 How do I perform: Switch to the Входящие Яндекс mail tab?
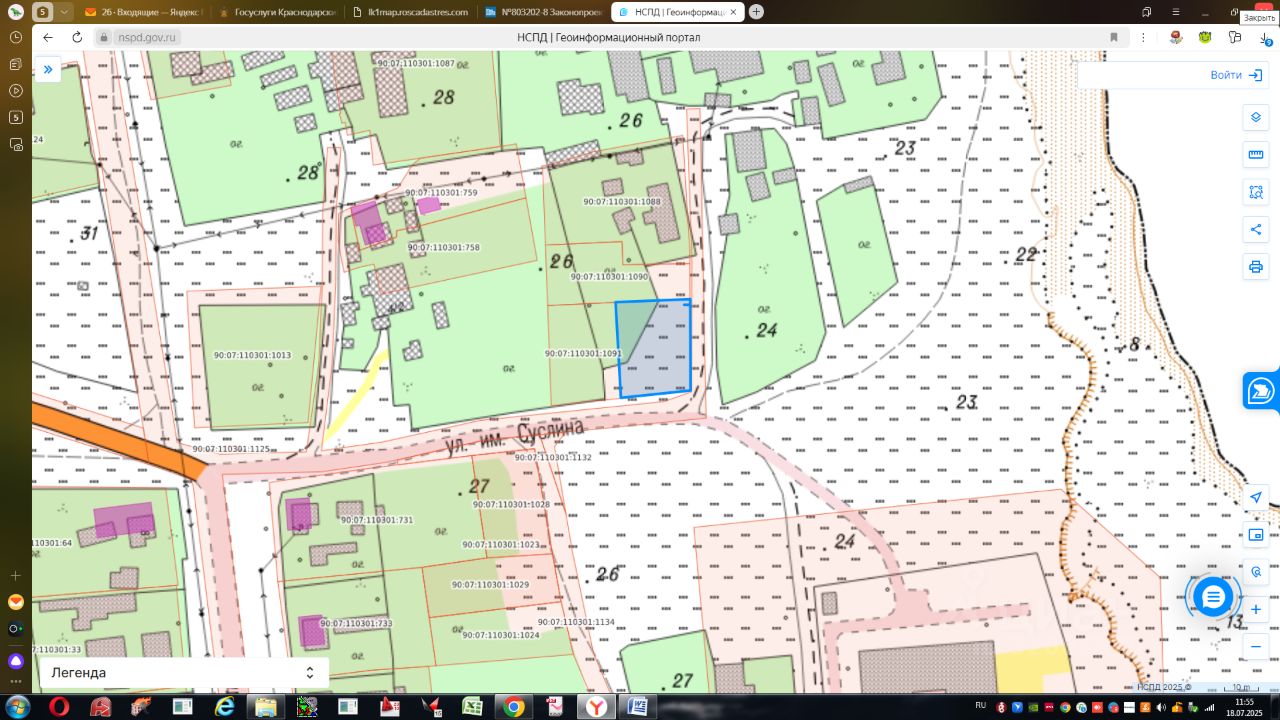(x=144, y=12)
